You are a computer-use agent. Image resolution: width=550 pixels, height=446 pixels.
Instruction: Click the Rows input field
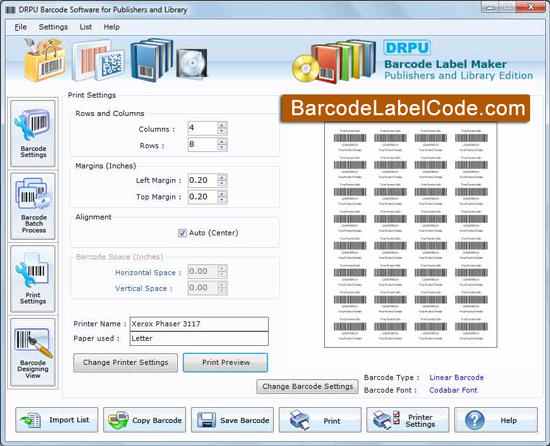click(x=203, y=144)
